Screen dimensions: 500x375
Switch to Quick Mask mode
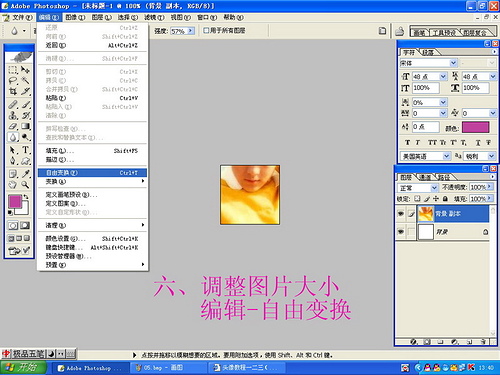[25, 226]
